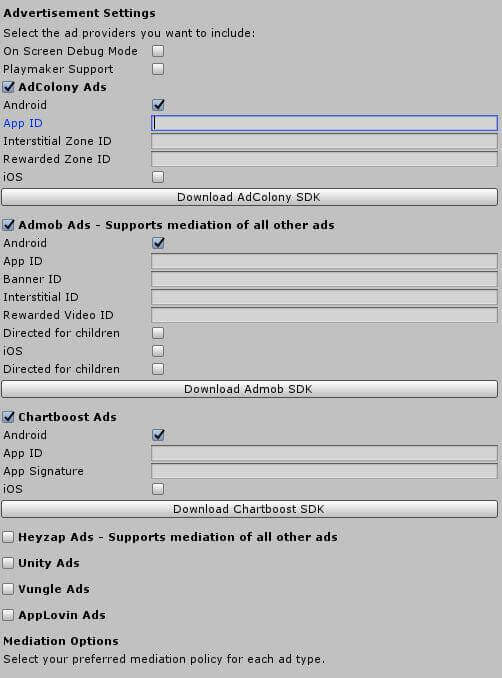Enable On Screen Debug Mode checkbox
The height and width of the screenshot is (678, 502).
point(158,51)
